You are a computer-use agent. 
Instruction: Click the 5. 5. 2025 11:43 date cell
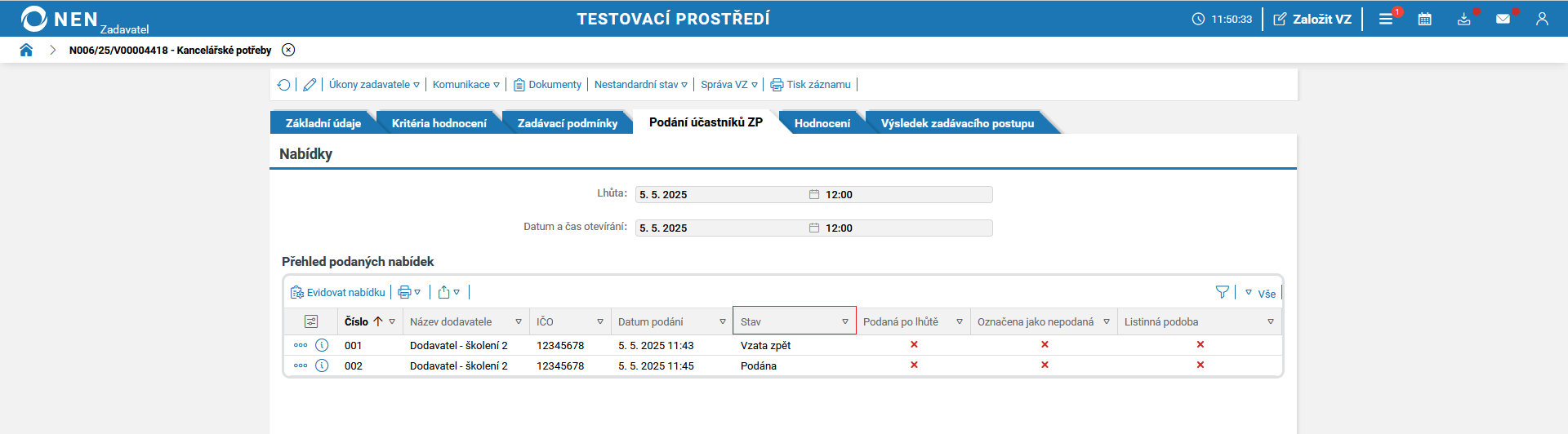tap(656, 345)
